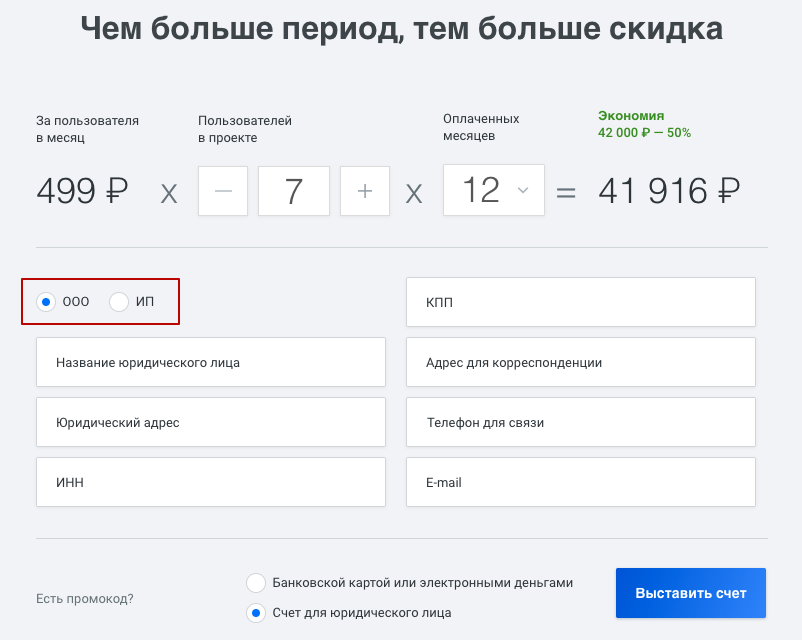Click the КПП input field
The height and width of the screenshot is (640, 802).
(x=581, y=302)
